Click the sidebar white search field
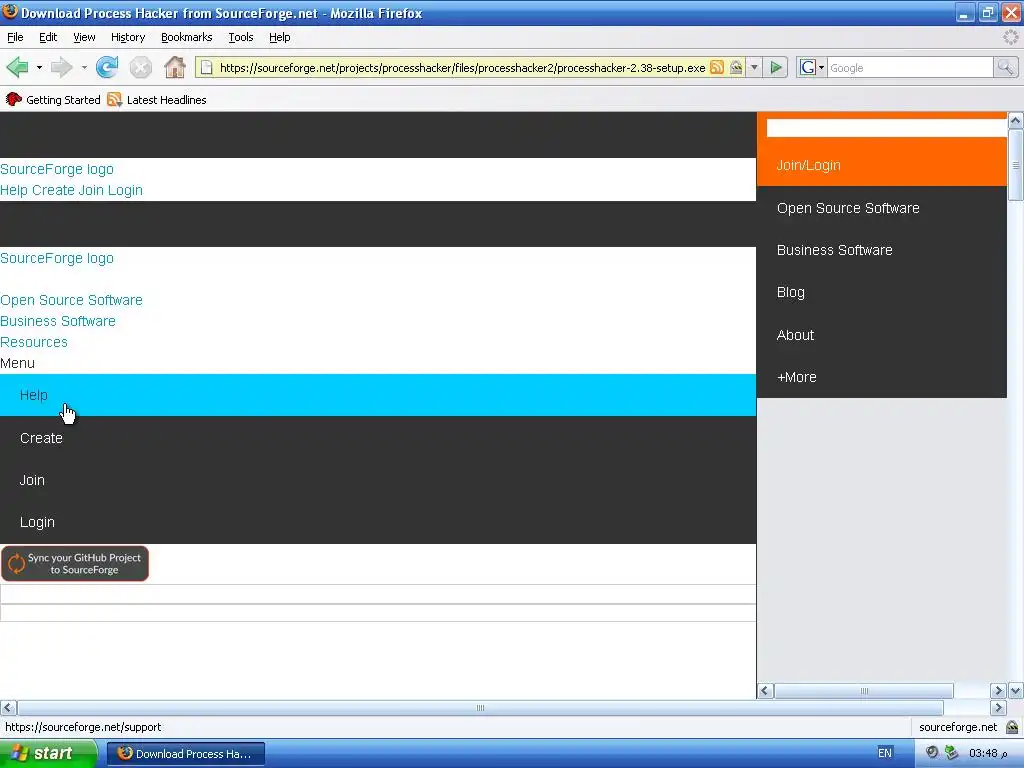 pyautogui.click(x=886, y=128)
